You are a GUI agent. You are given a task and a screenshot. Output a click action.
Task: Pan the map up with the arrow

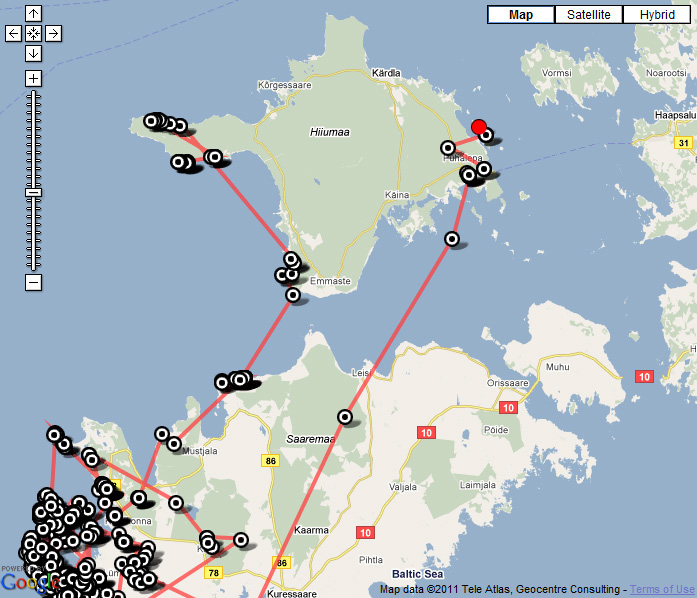33,14
